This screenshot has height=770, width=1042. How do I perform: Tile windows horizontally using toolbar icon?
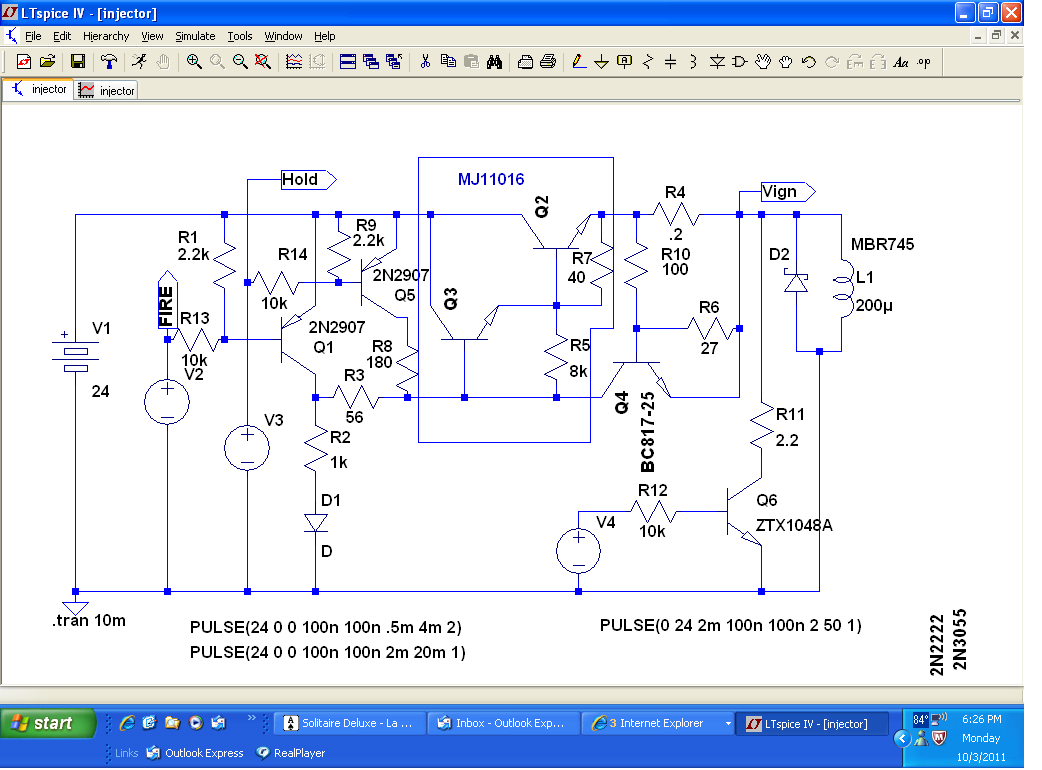348,62
